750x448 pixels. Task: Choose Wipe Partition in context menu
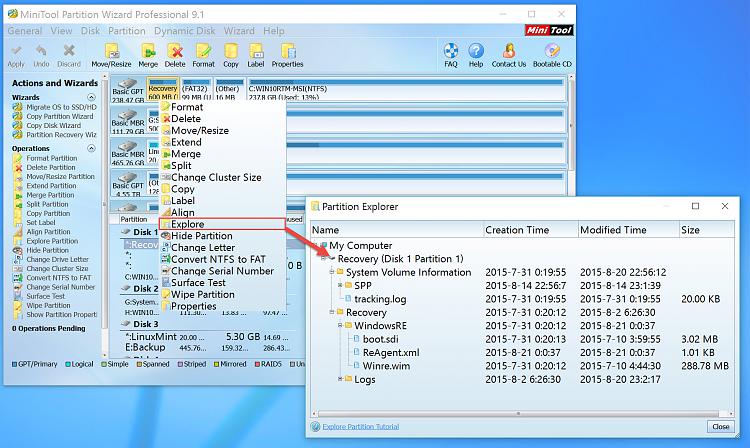(222, 295)
